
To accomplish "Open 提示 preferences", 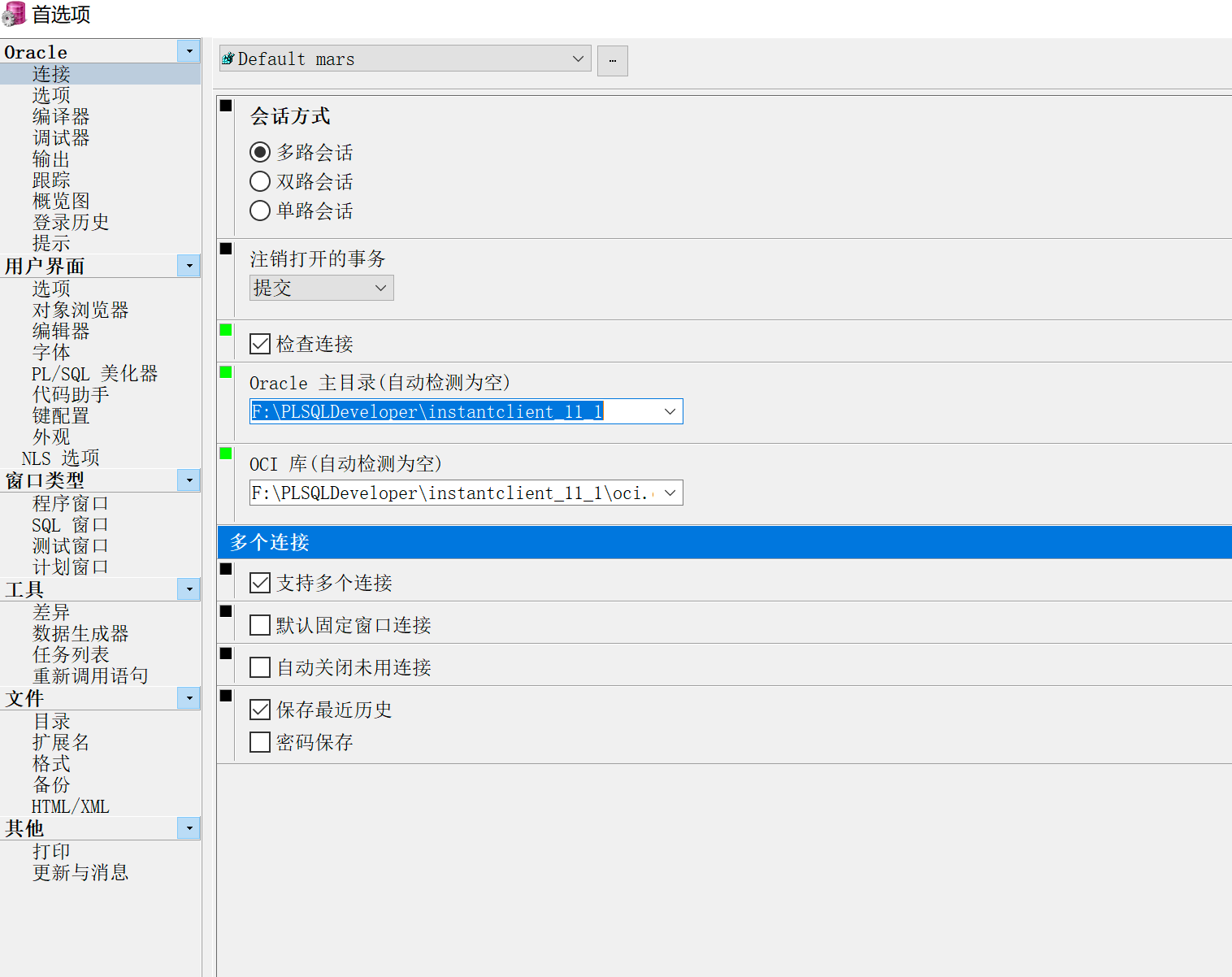I will click(x=51, y=243).
